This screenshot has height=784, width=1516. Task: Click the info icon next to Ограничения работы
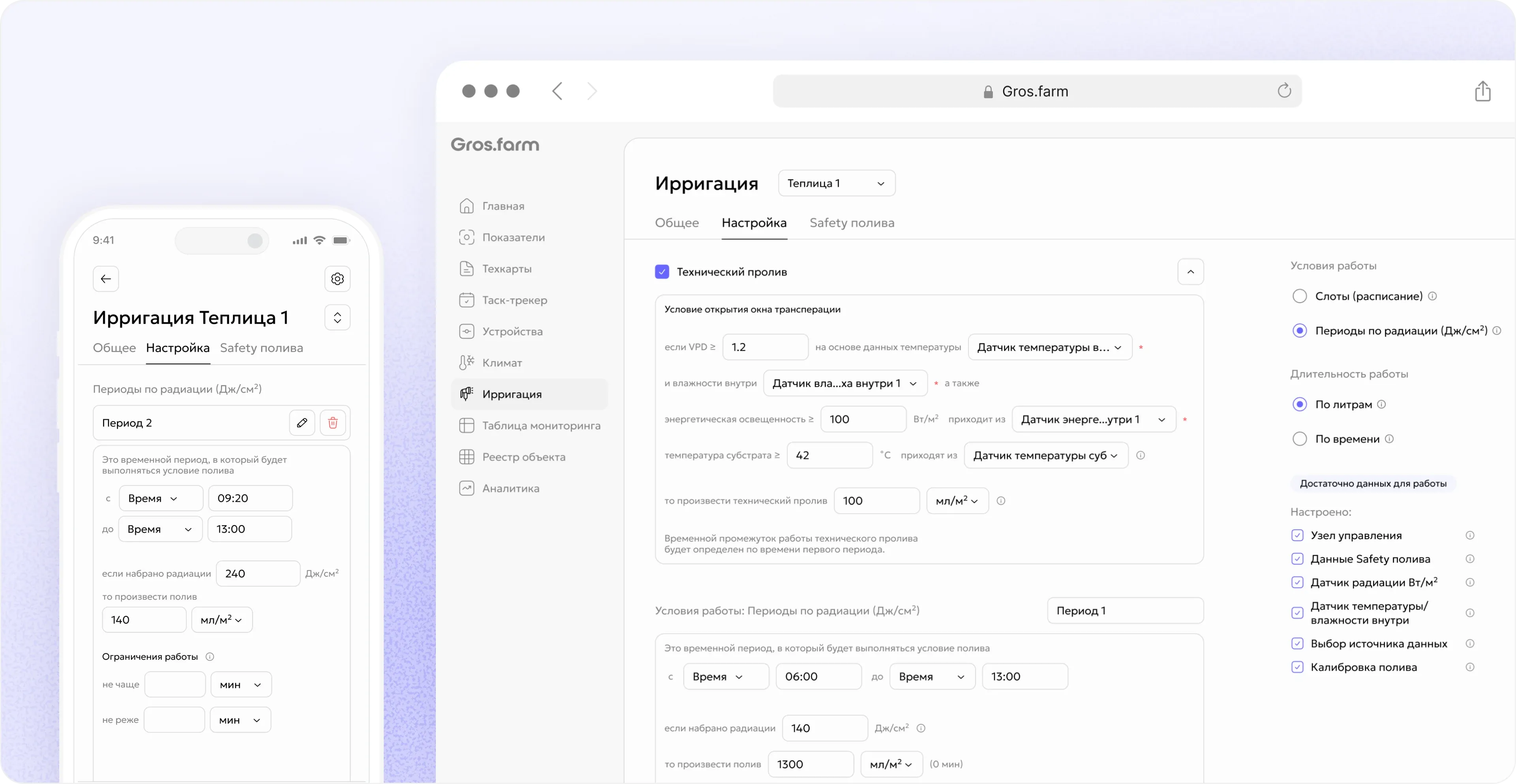coord(210,656)
